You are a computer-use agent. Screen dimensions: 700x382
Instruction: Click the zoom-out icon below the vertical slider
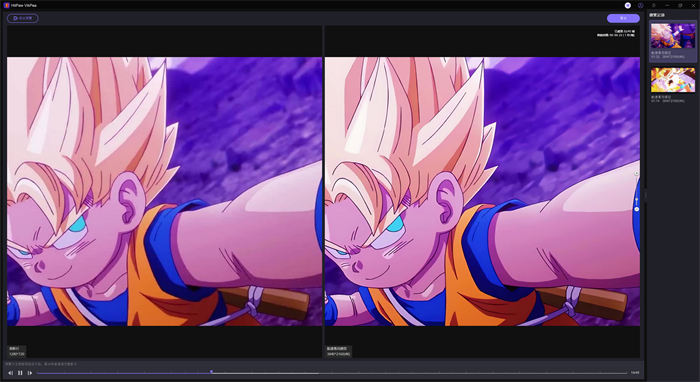click(x=637, y=209)
